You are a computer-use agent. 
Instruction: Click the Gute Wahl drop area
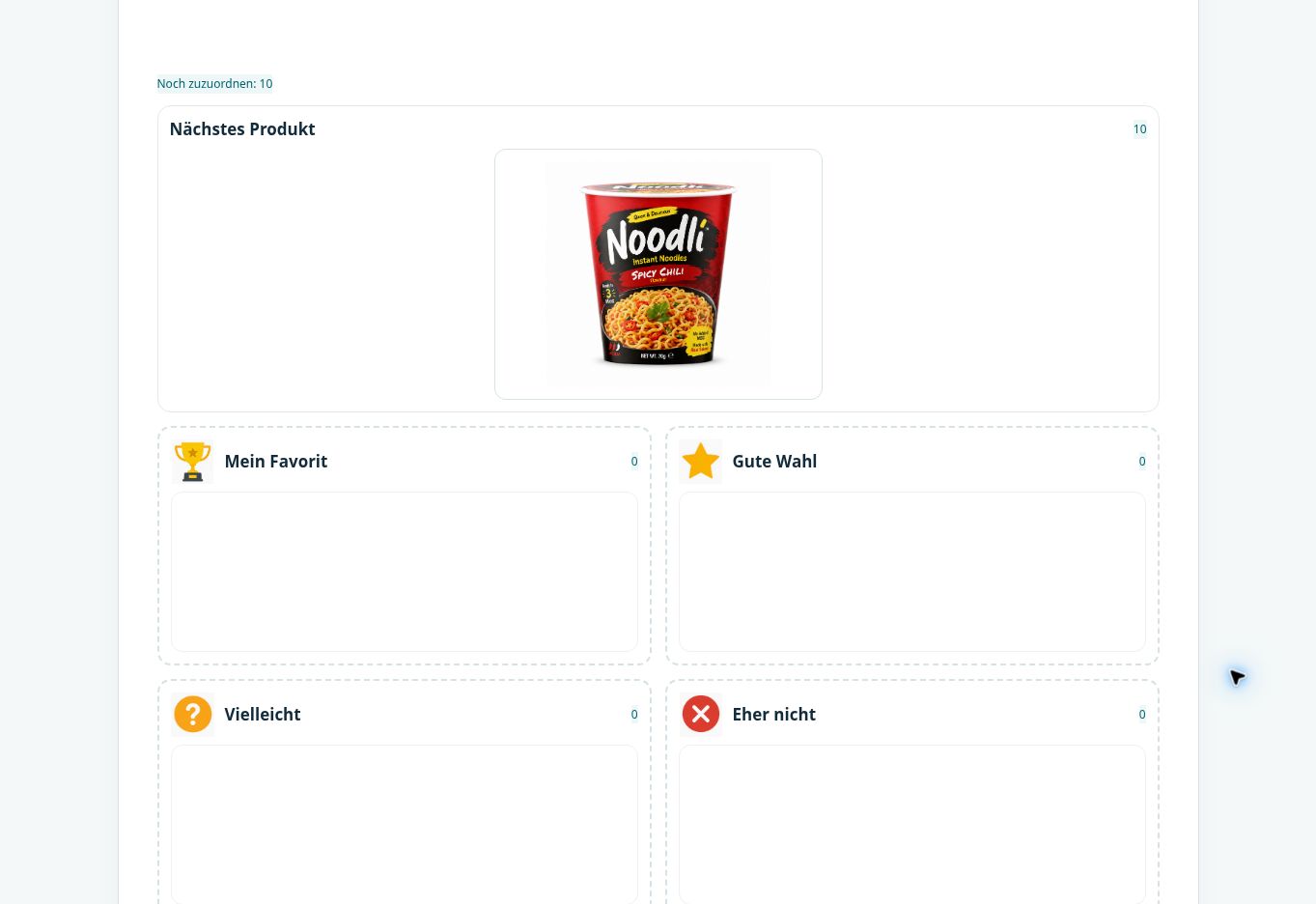coord(912,572)
